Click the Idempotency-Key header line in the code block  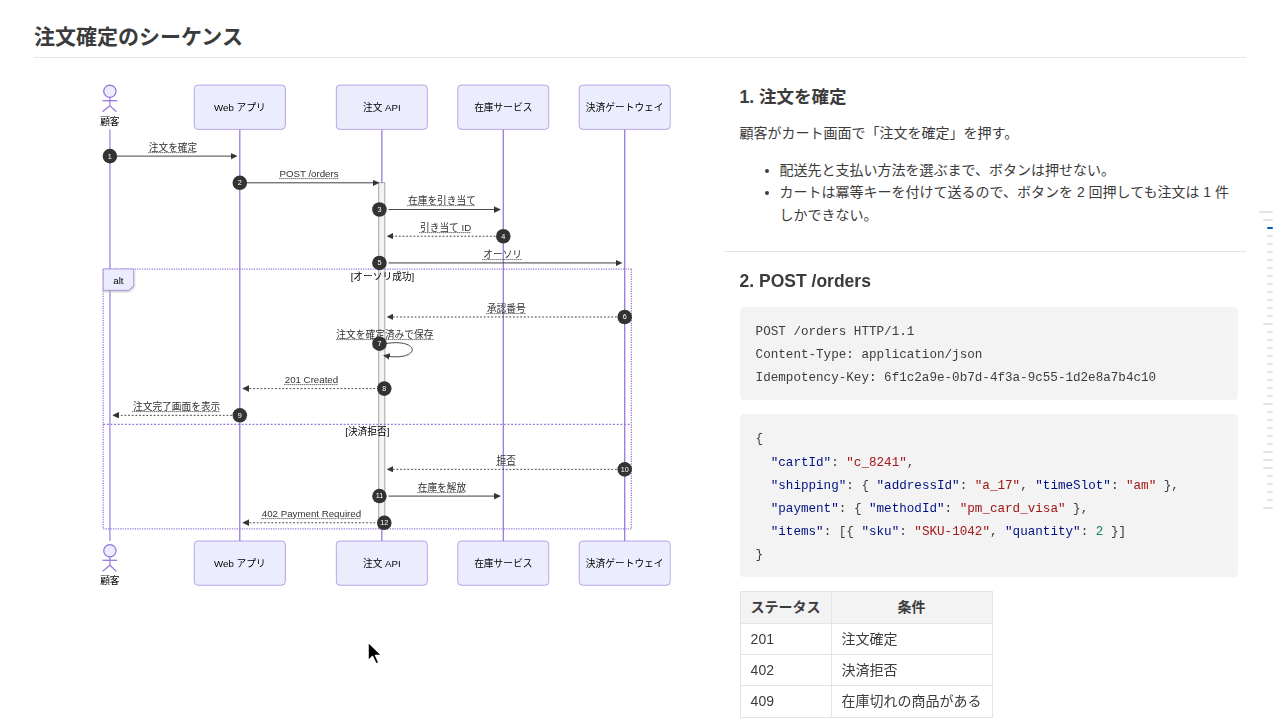coord(955,377)
